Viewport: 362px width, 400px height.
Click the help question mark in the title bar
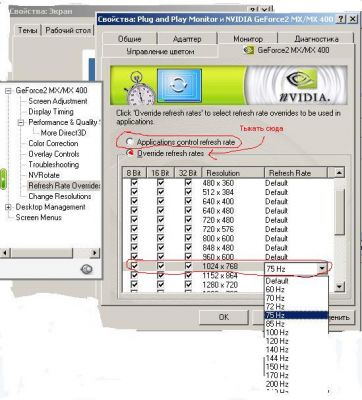tap(340, 19)
